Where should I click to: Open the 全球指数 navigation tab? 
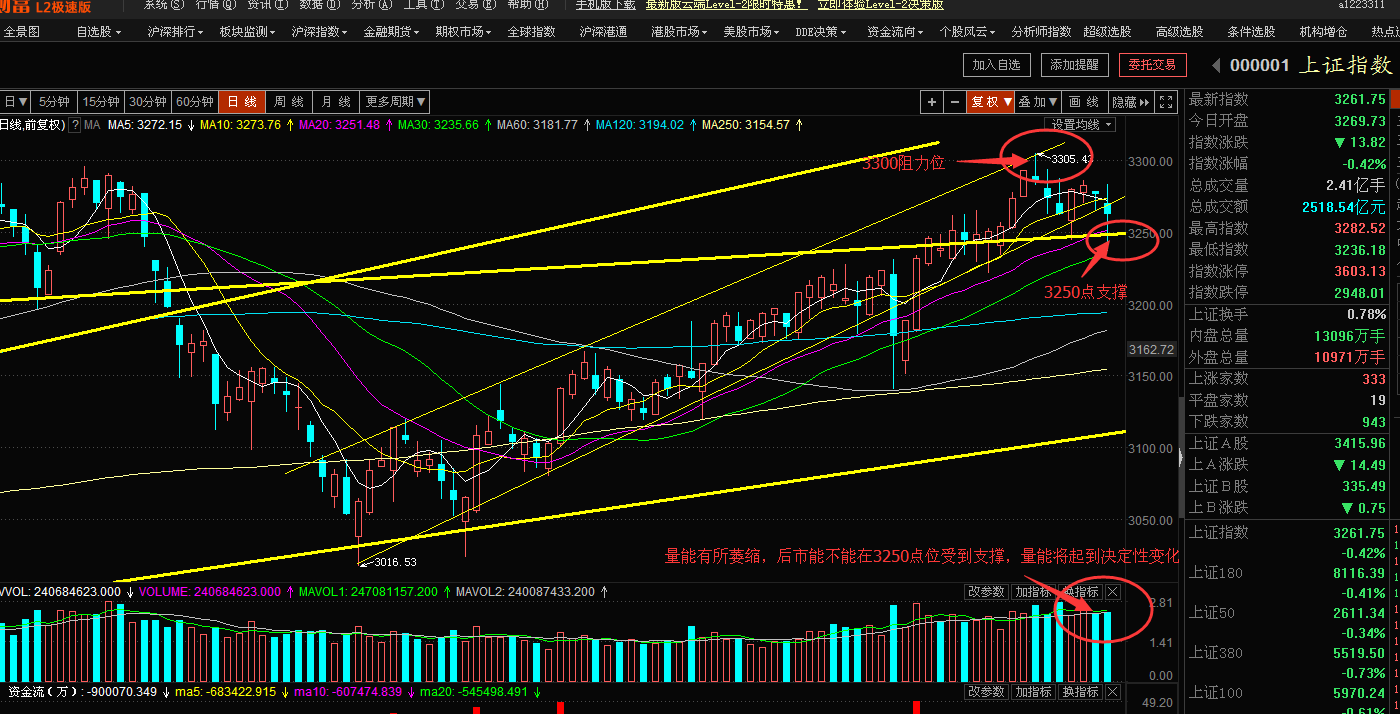pyautogui.click(x=531, y=32)
